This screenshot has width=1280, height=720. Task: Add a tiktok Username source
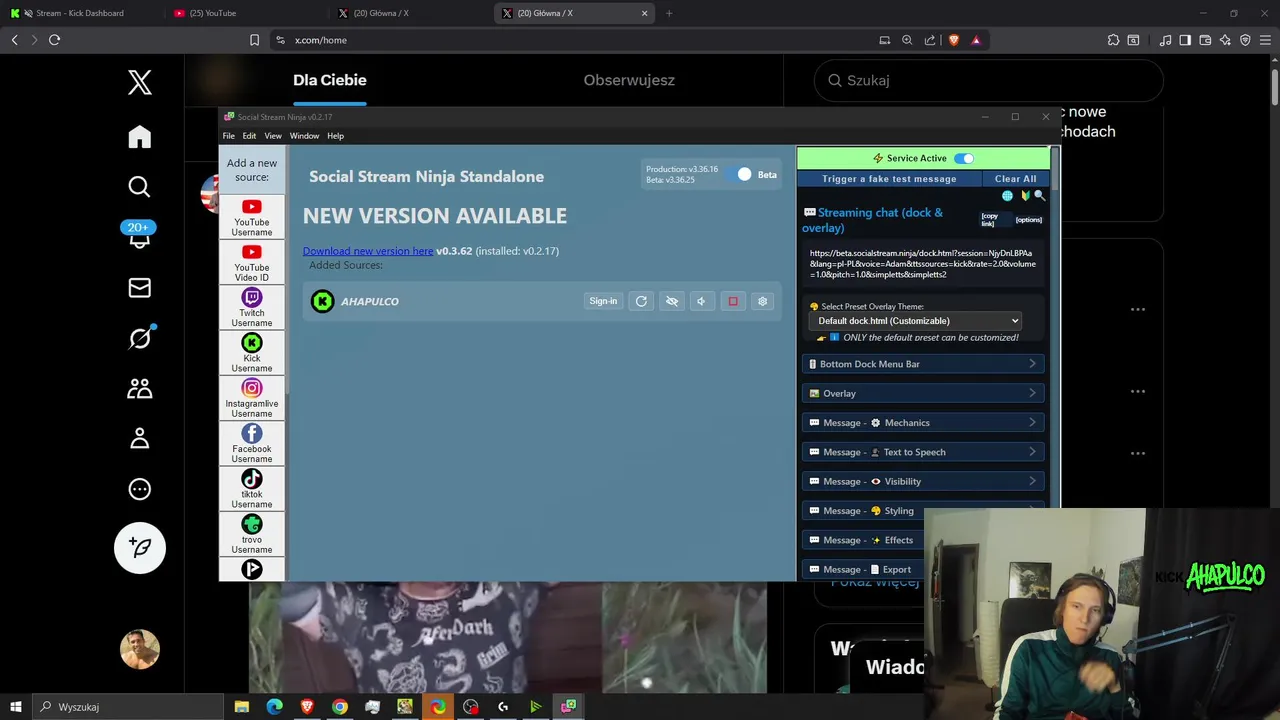click(252, 489)
